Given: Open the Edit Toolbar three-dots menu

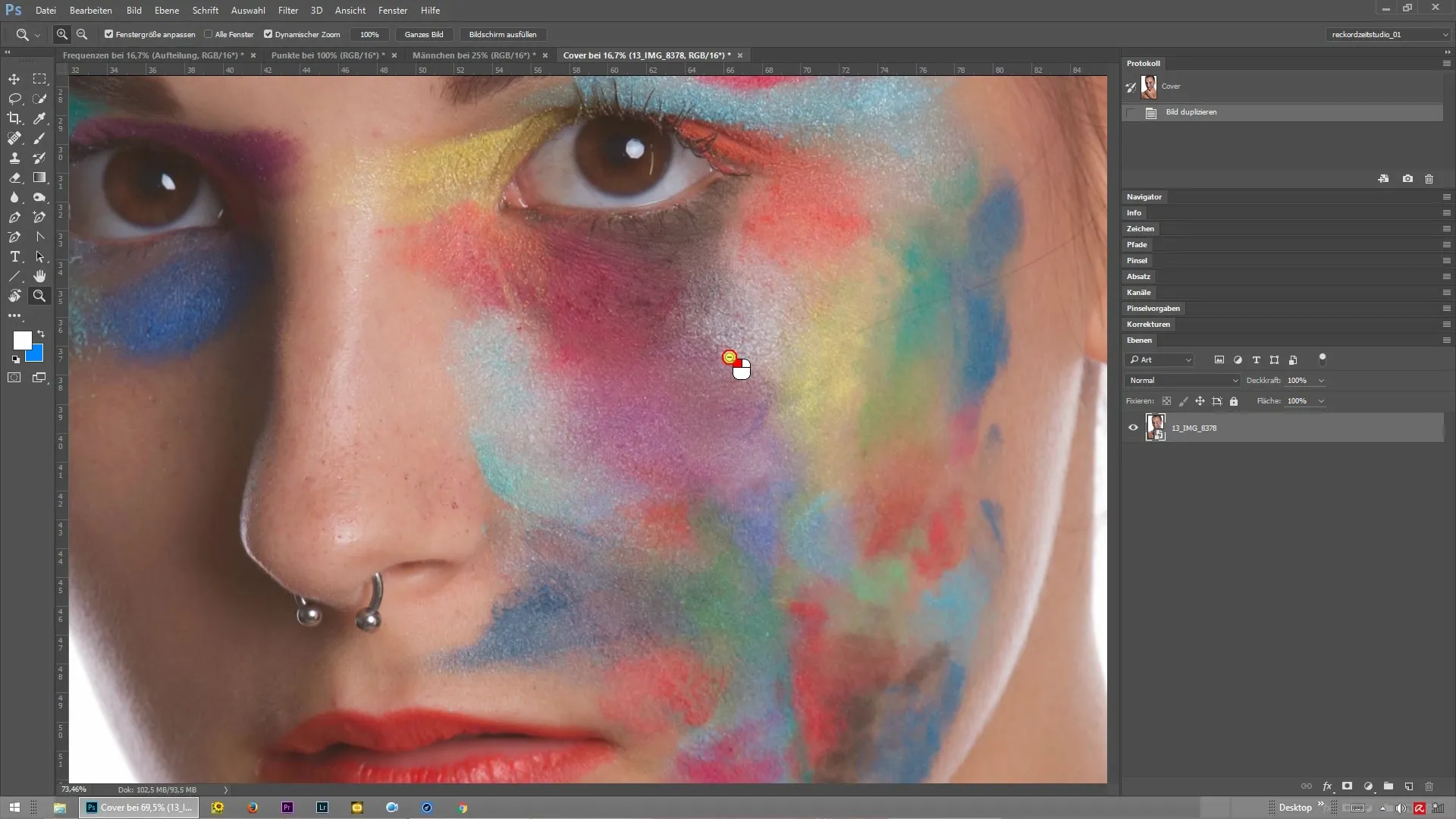Looking at the screenshot, I should [14, 315].
